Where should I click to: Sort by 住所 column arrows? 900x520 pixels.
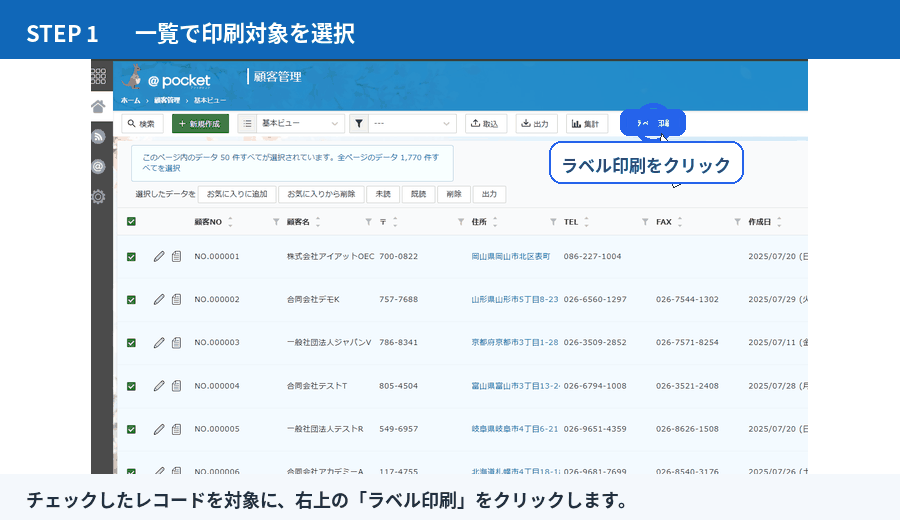(x=495, y=222)
